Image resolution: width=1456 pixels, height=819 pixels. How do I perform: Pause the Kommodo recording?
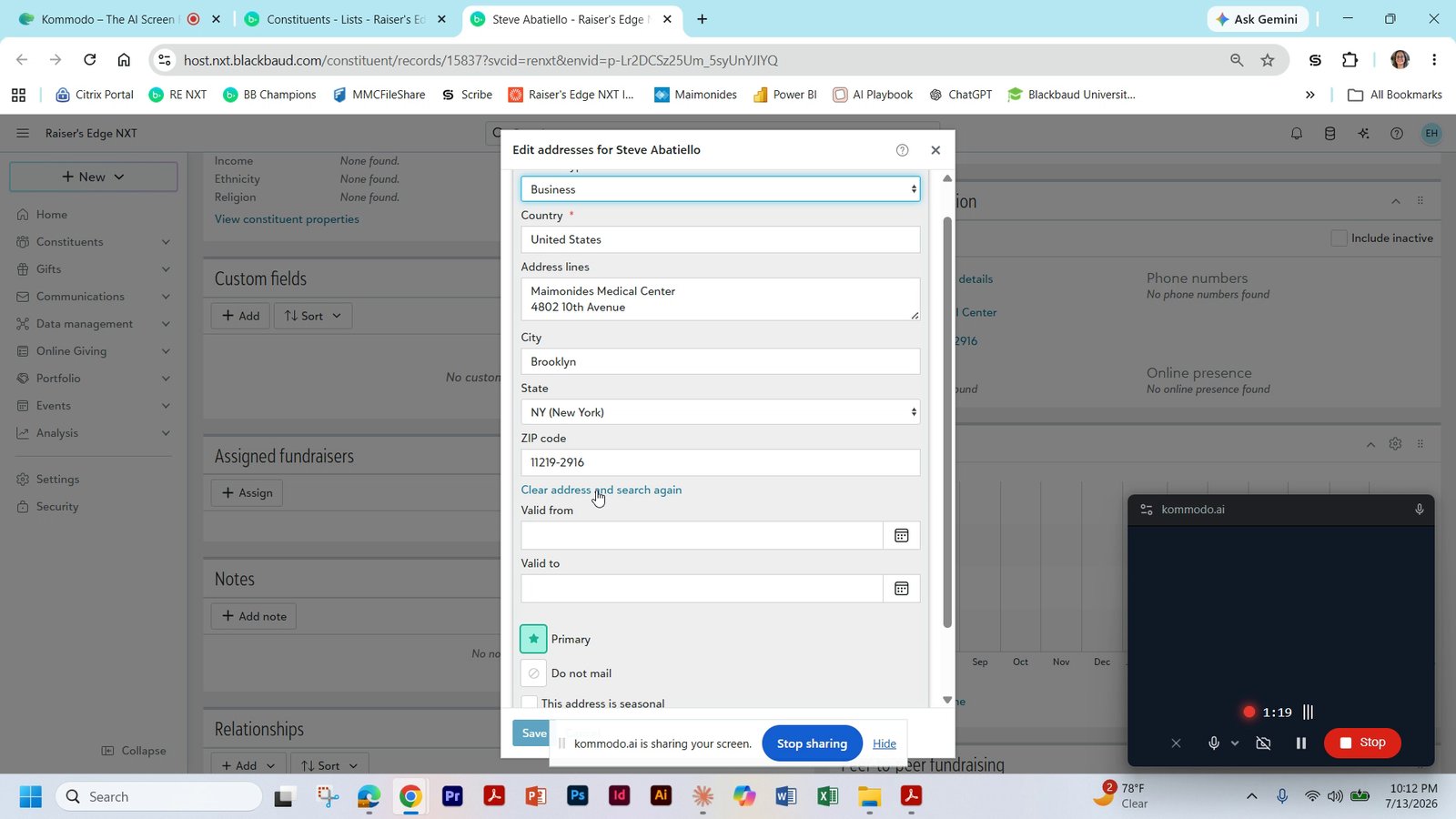1301,743
